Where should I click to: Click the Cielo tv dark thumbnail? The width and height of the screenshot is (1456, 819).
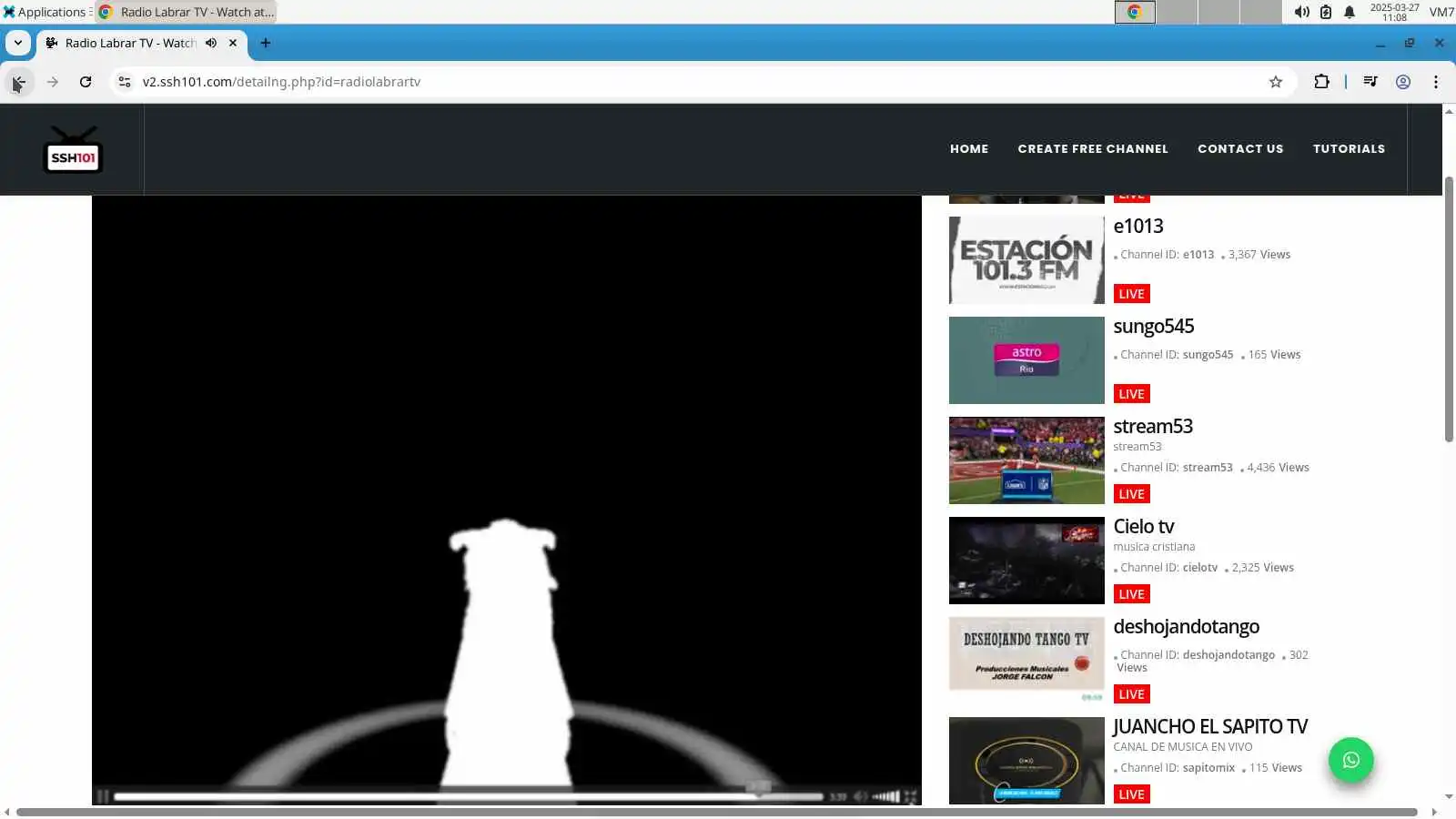click(1026, 561)
